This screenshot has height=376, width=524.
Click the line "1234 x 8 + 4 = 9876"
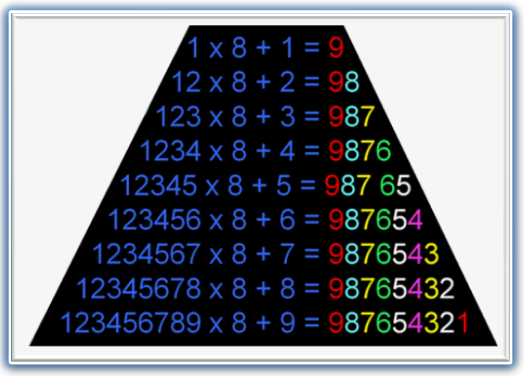[266, 150]
